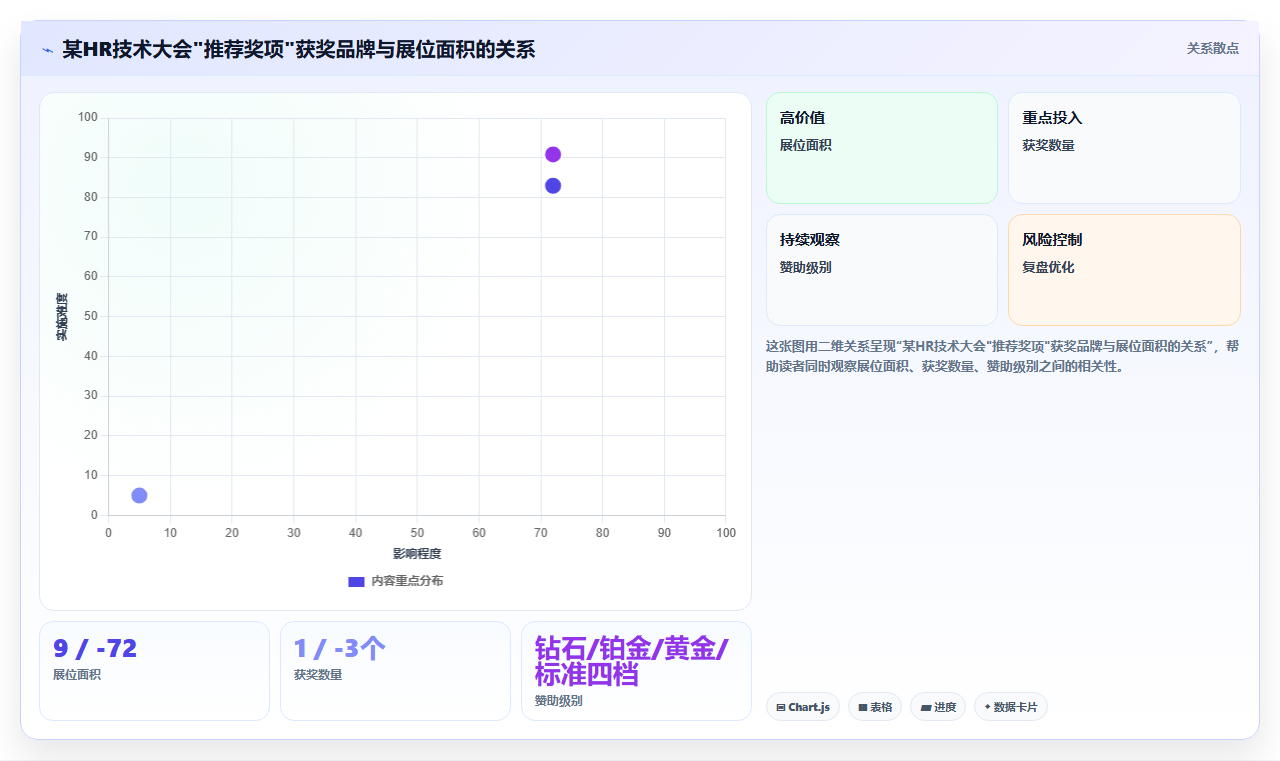Viewport: 1280px width, 761px height.
Task: Click the square icon in the Chart.js tag
Action: coord(781,707)
